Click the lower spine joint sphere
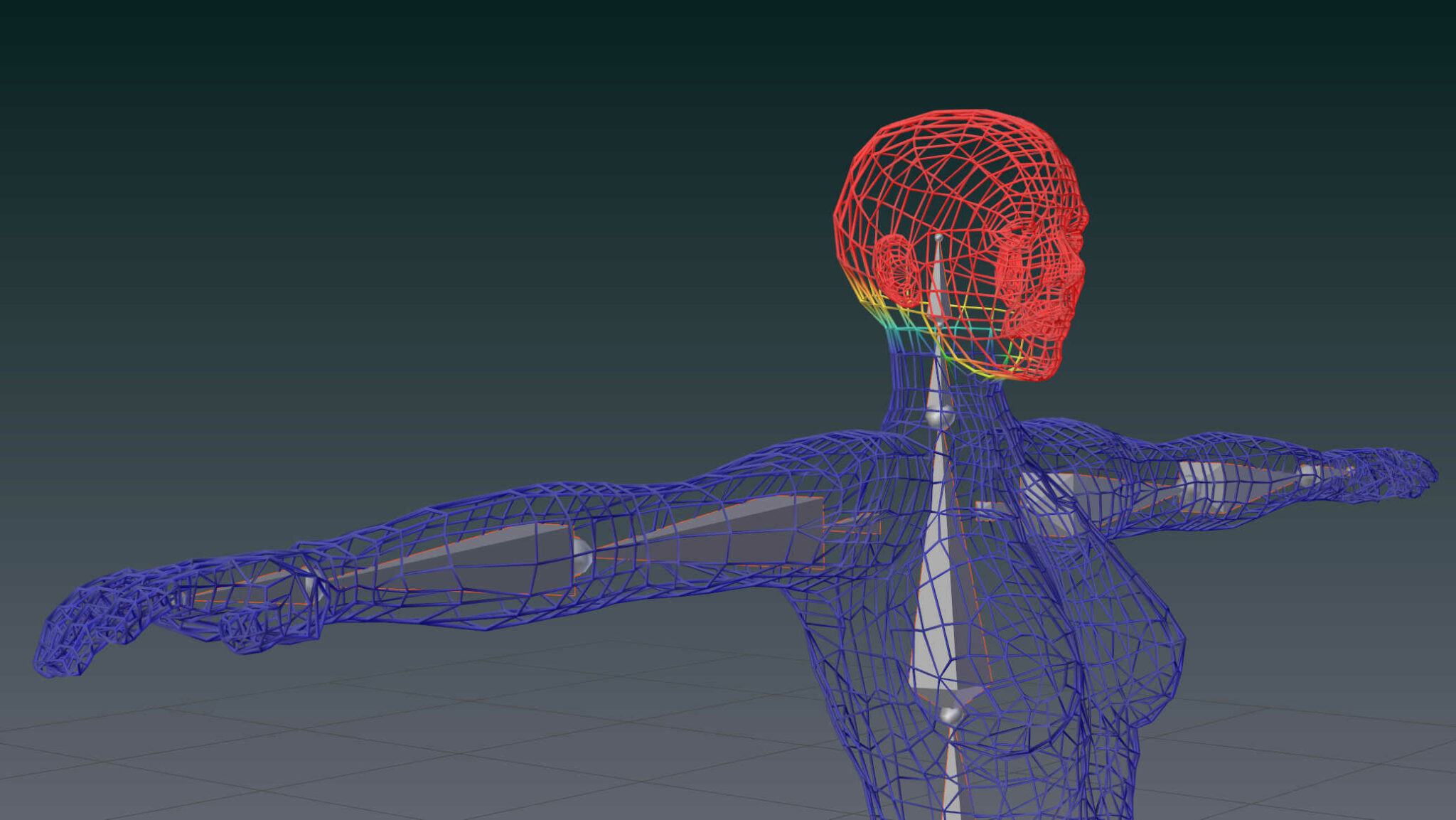 [950, 713]
